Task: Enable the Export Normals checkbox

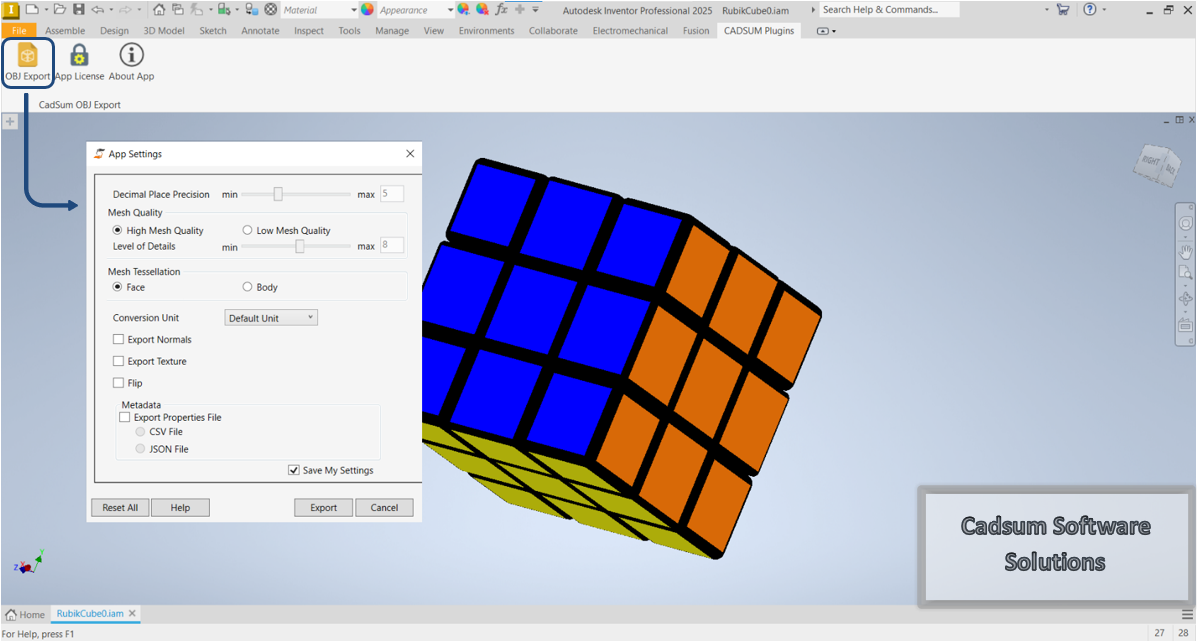Action: pos(118,339)
